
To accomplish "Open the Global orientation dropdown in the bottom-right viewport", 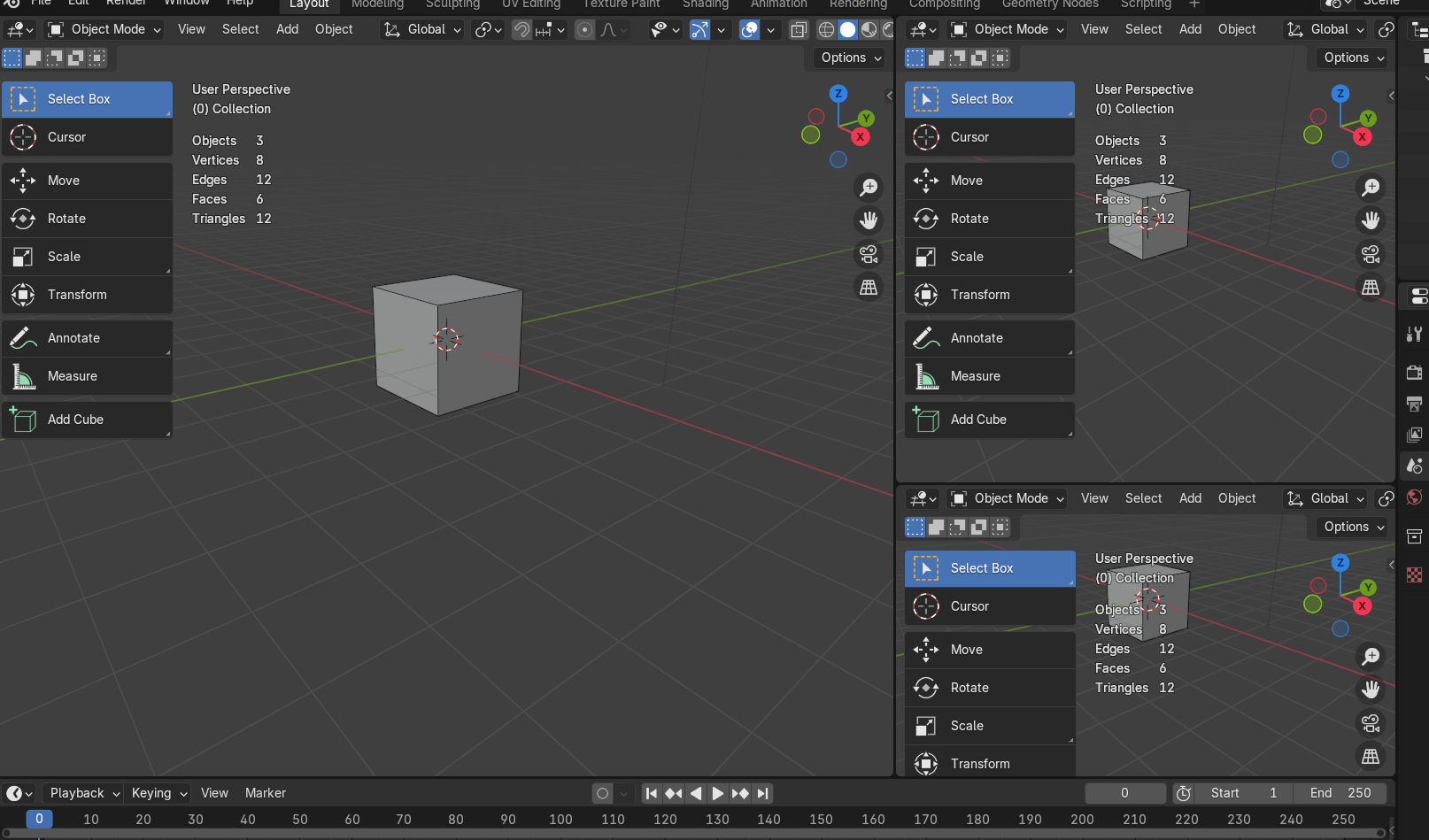I will (1325, 498).
